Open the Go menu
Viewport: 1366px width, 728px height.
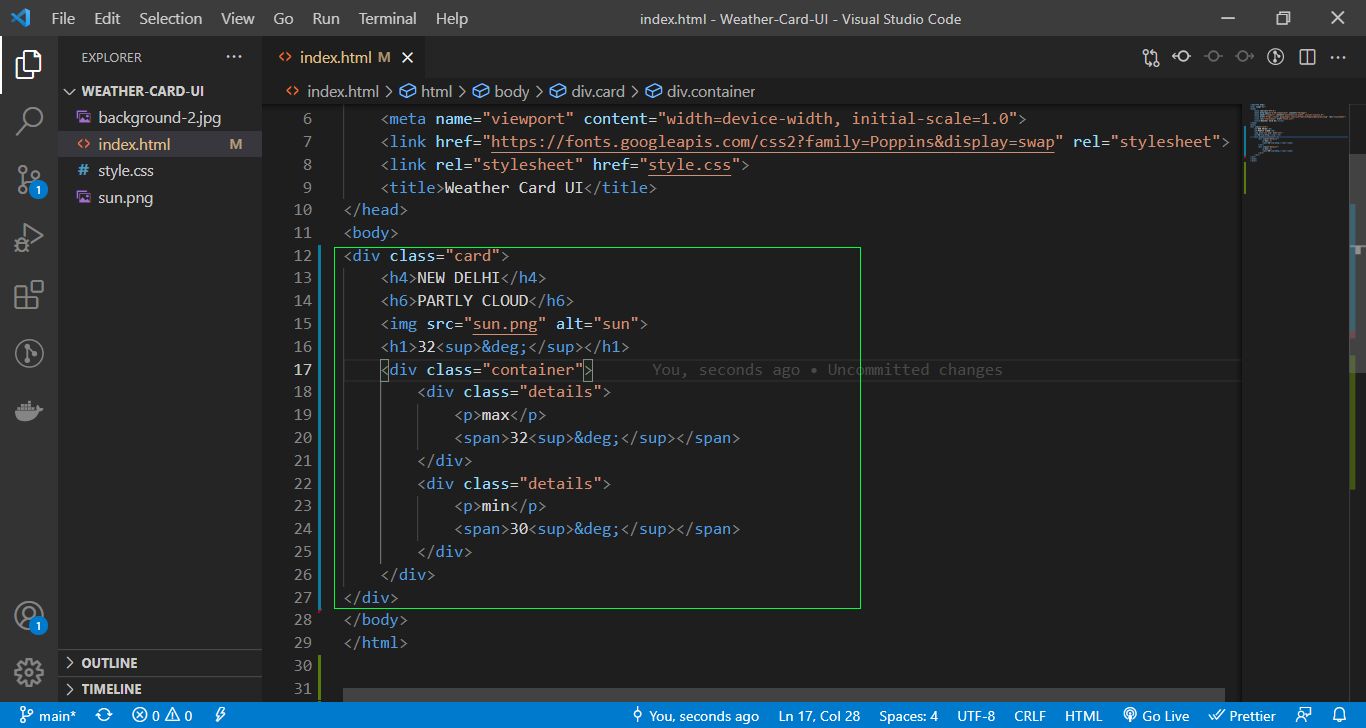(283, 19)
